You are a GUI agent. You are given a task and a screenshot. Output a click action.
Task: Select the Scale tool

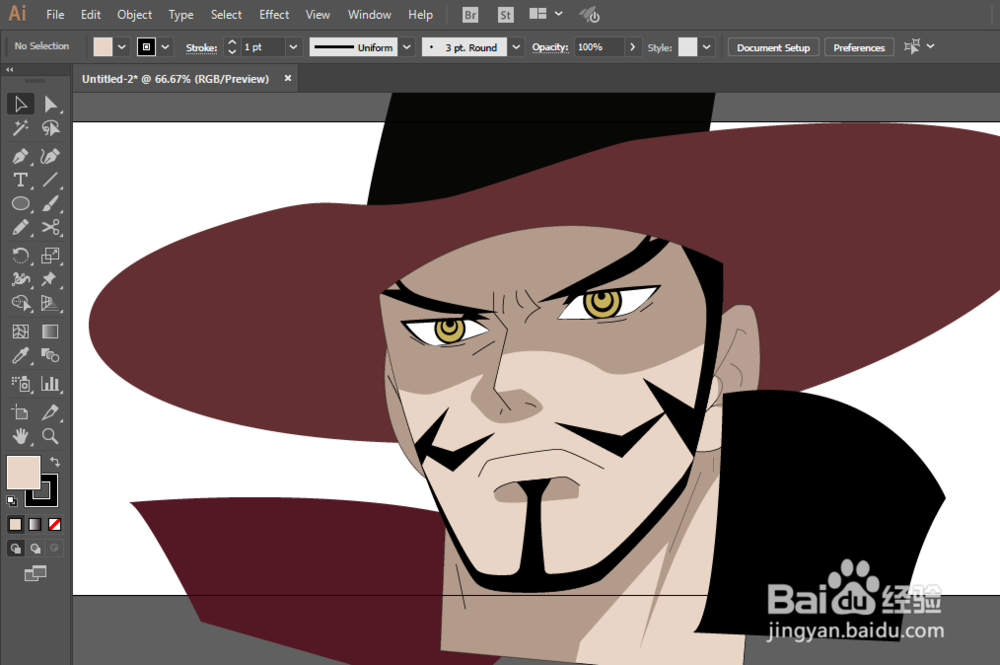tap(50, 255)
